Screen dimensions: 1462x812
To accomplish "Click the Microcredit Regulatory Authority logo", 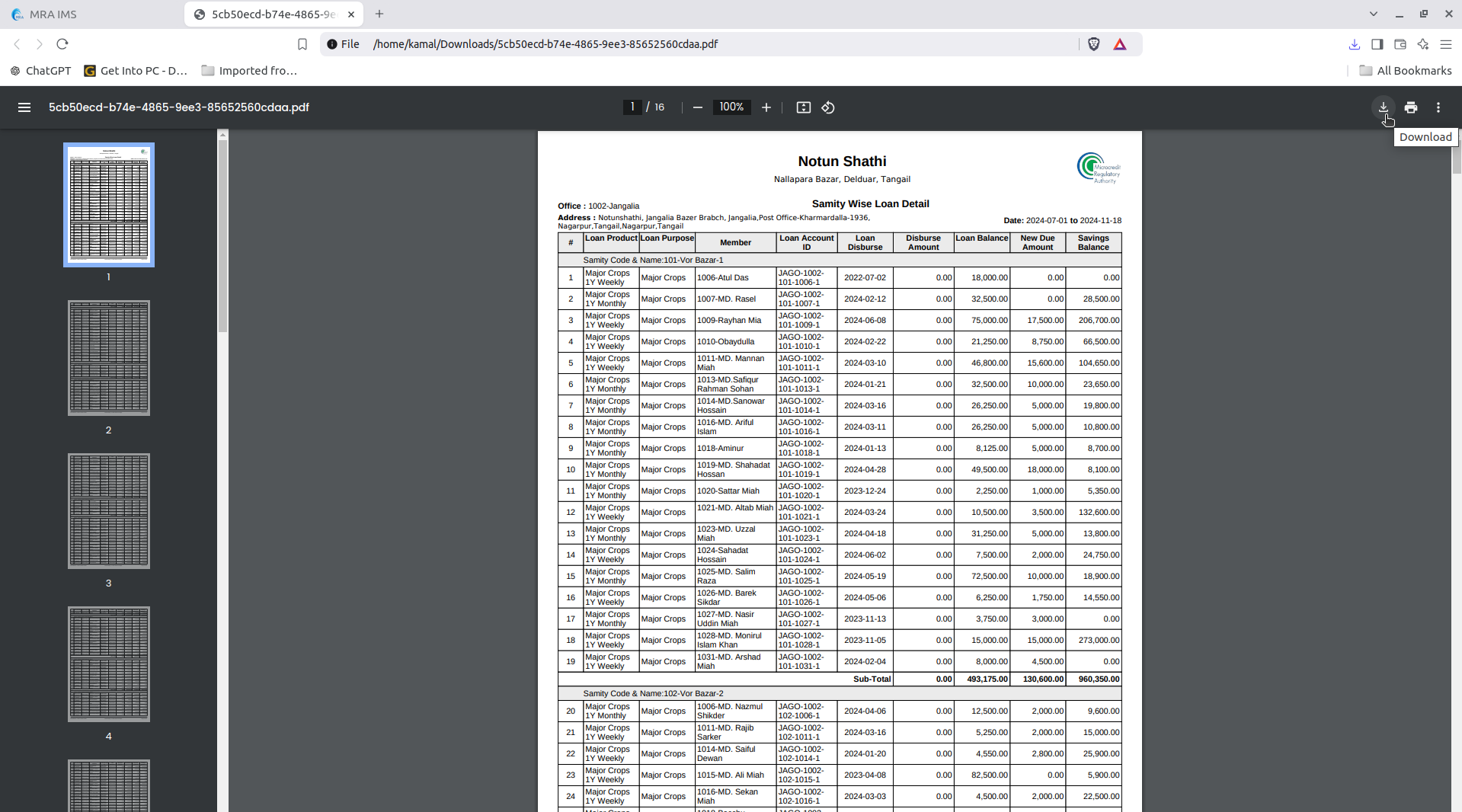I will (1099, 168).
